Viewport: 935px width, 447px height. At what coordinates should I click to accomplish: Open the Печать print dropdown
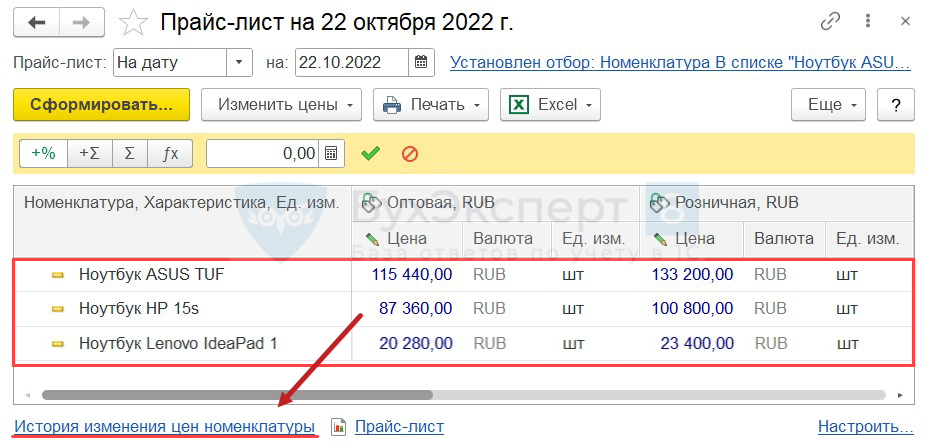431,105
